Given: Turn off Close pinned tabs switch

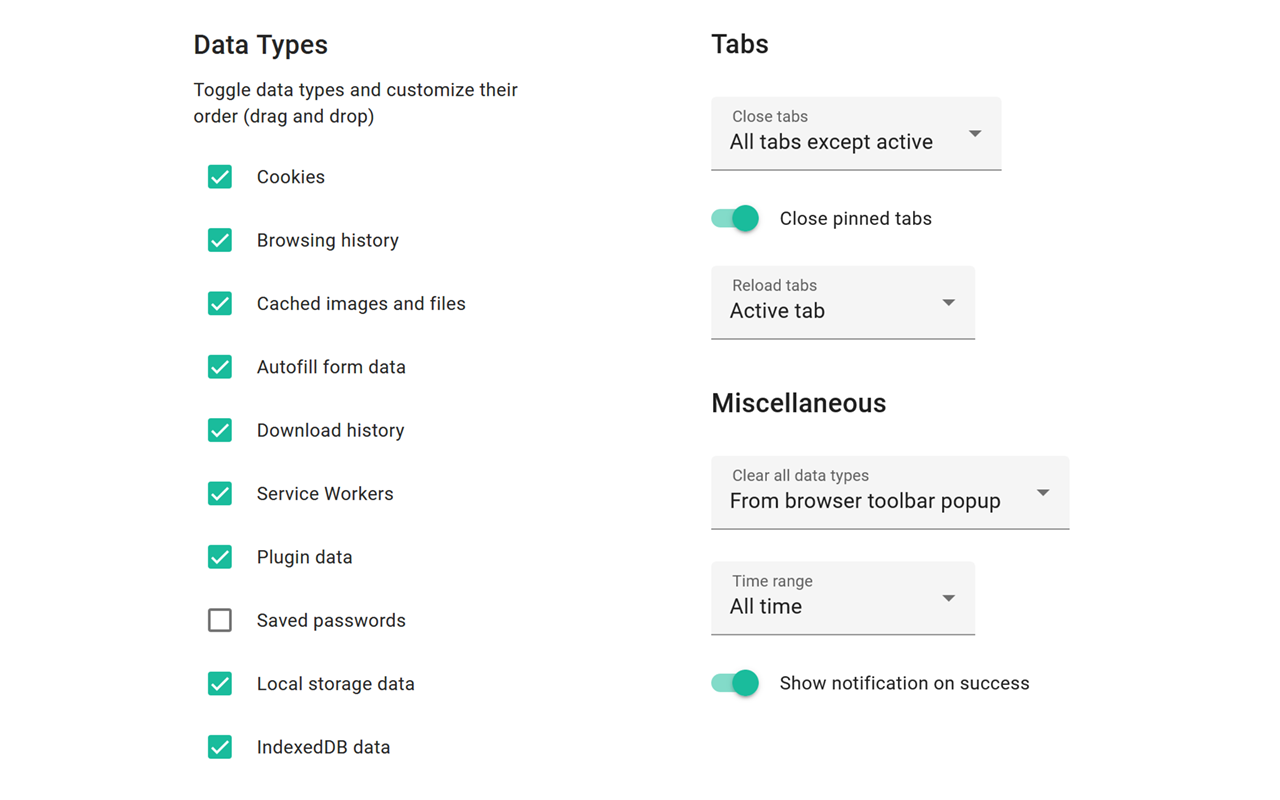Looking at the screenshot, I should [736, 219].
